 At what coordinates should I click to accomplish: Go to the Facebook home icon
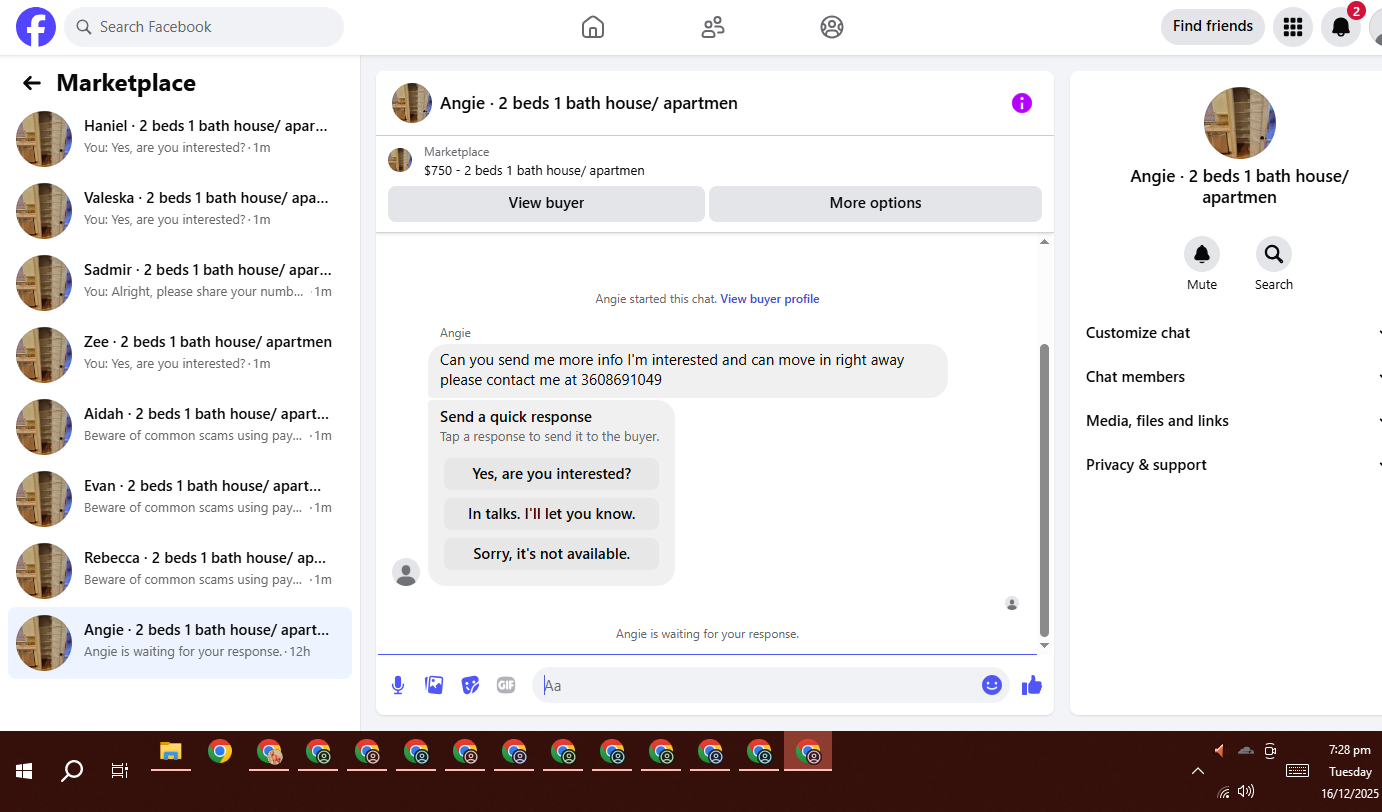593,27
